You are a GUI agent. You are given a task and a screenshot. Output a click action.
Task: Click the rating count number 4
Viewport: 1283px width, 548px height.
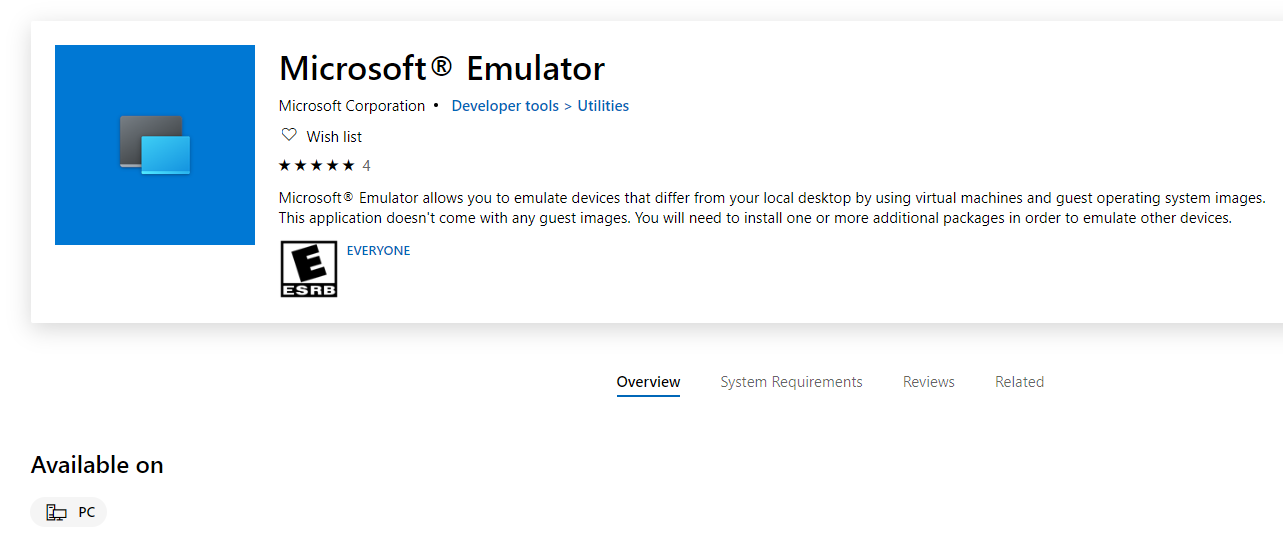coord(366,166)
